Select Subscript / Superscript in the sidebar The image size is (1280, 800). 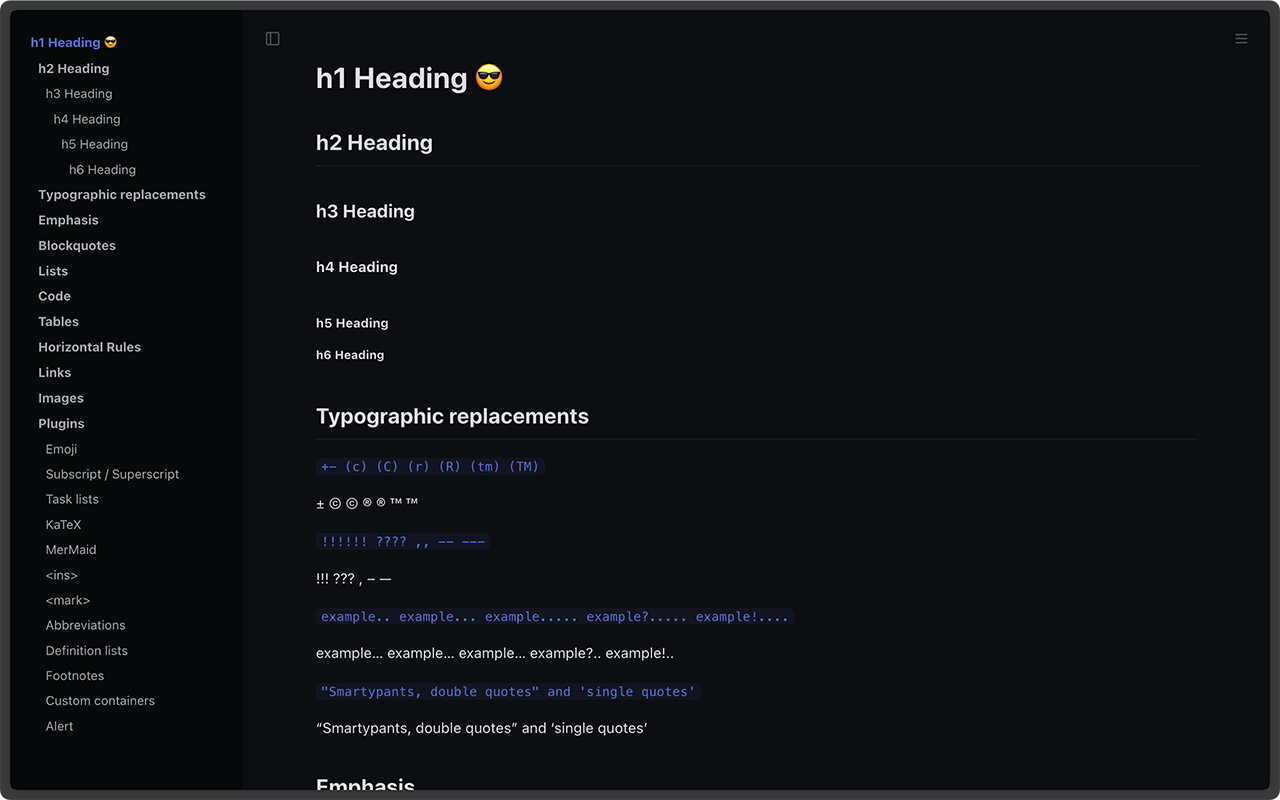click(x=112, y=473)
